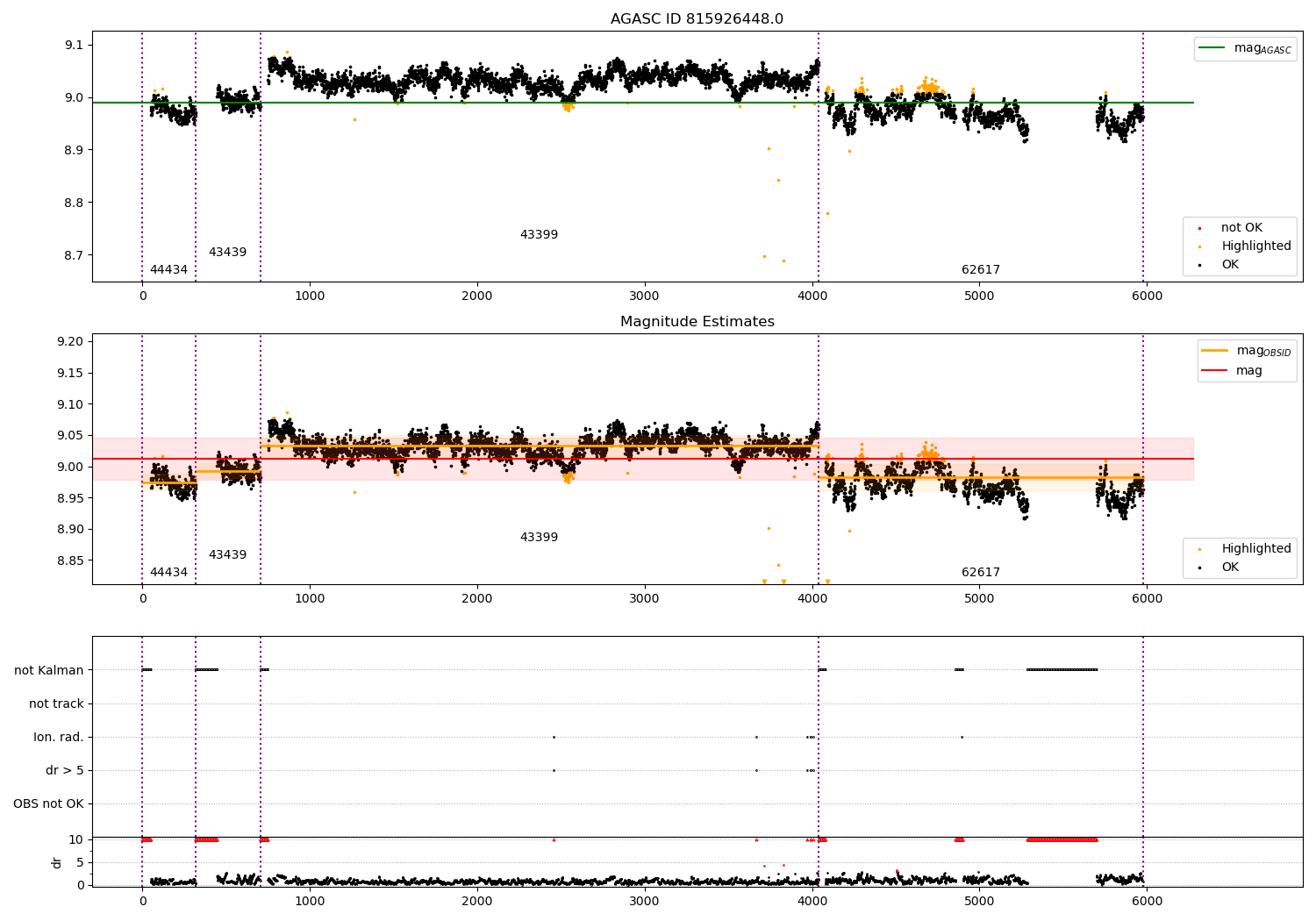Click the "Magnitude Estimates" plot title
Viewport: 1316px width, 921px height.
[697, 322]
